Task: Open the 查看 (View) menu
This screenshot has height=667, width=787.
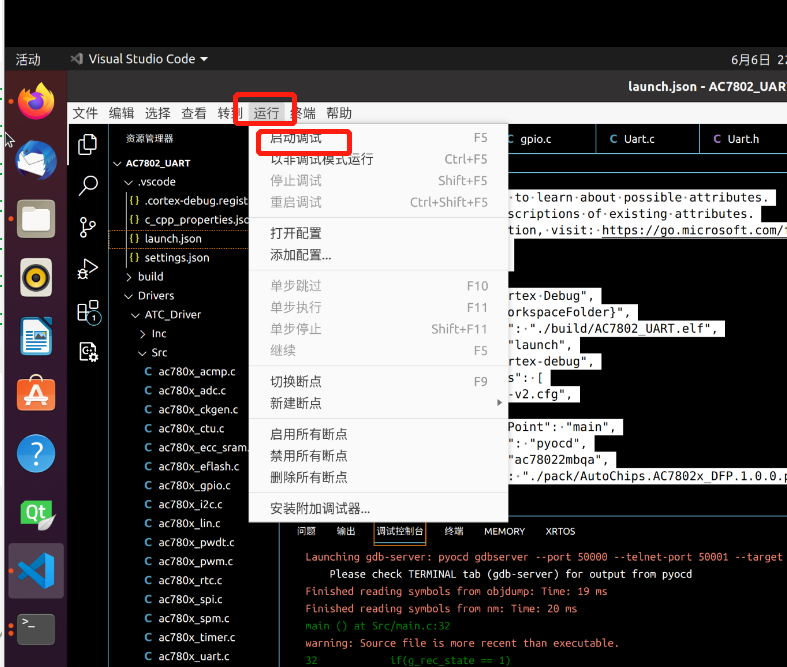Action: tap(194, 113)
